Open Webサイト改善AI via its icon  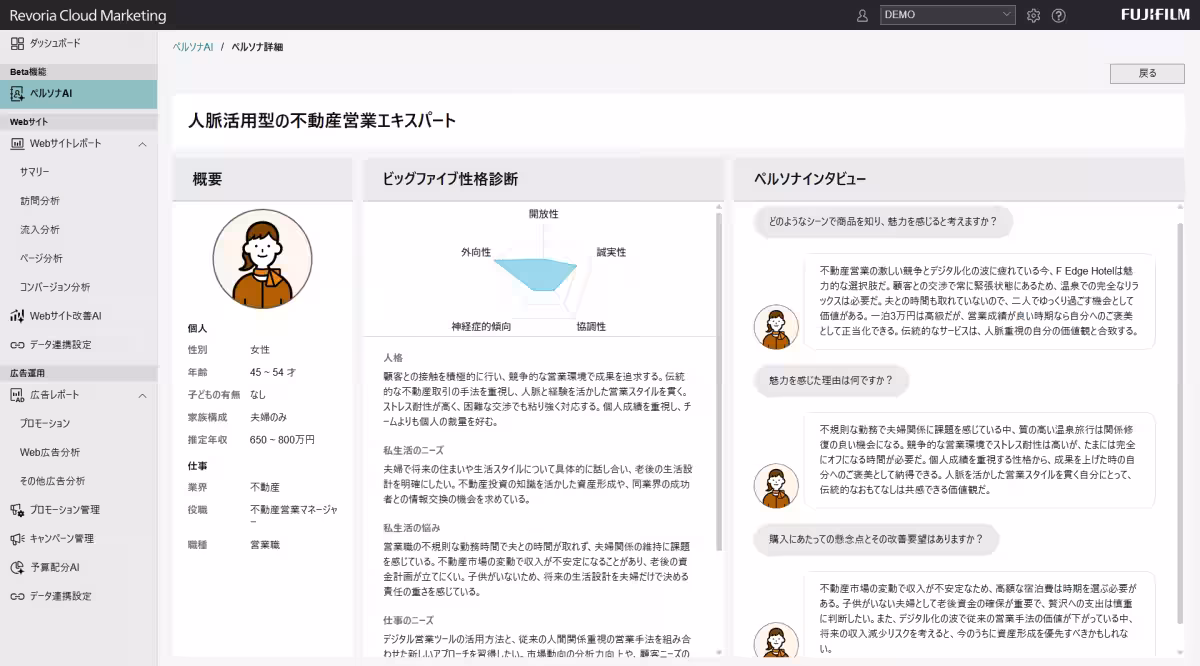16,315
